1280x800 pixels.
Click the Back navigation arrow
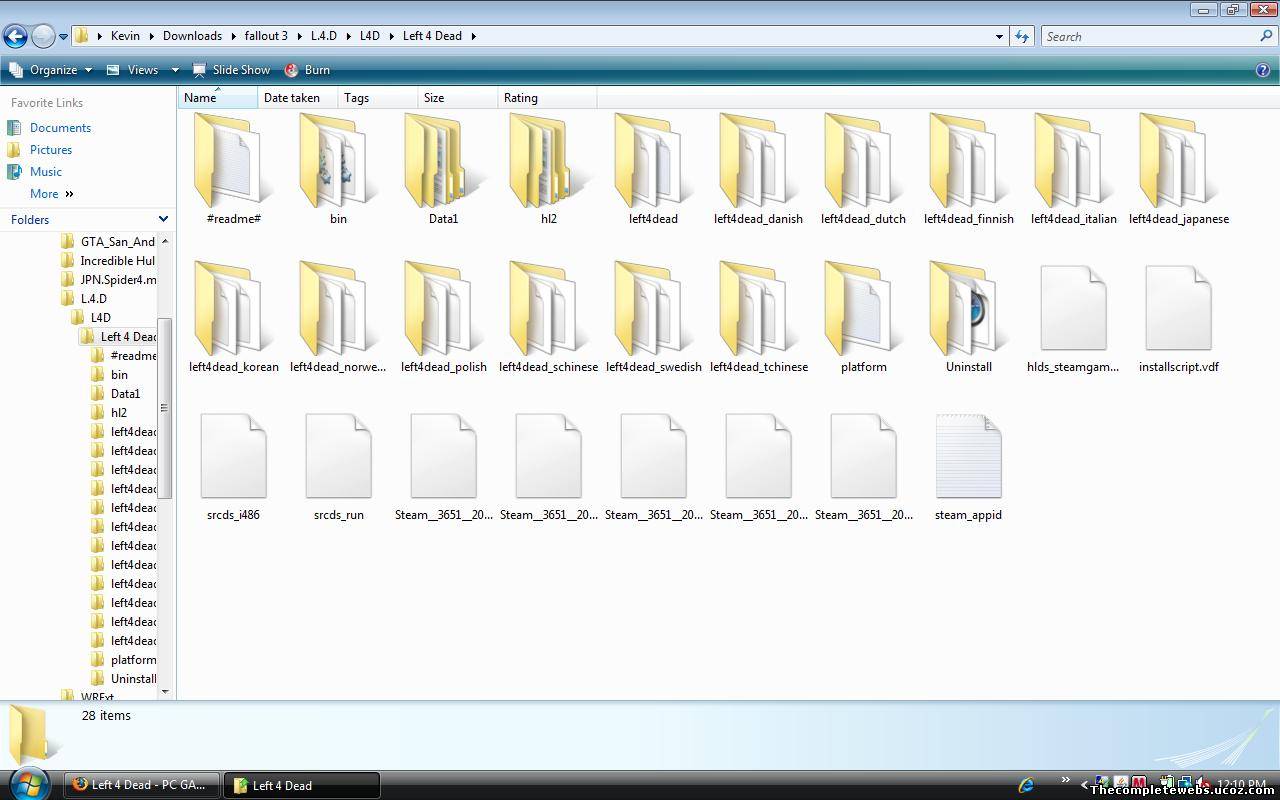(14, 36)
